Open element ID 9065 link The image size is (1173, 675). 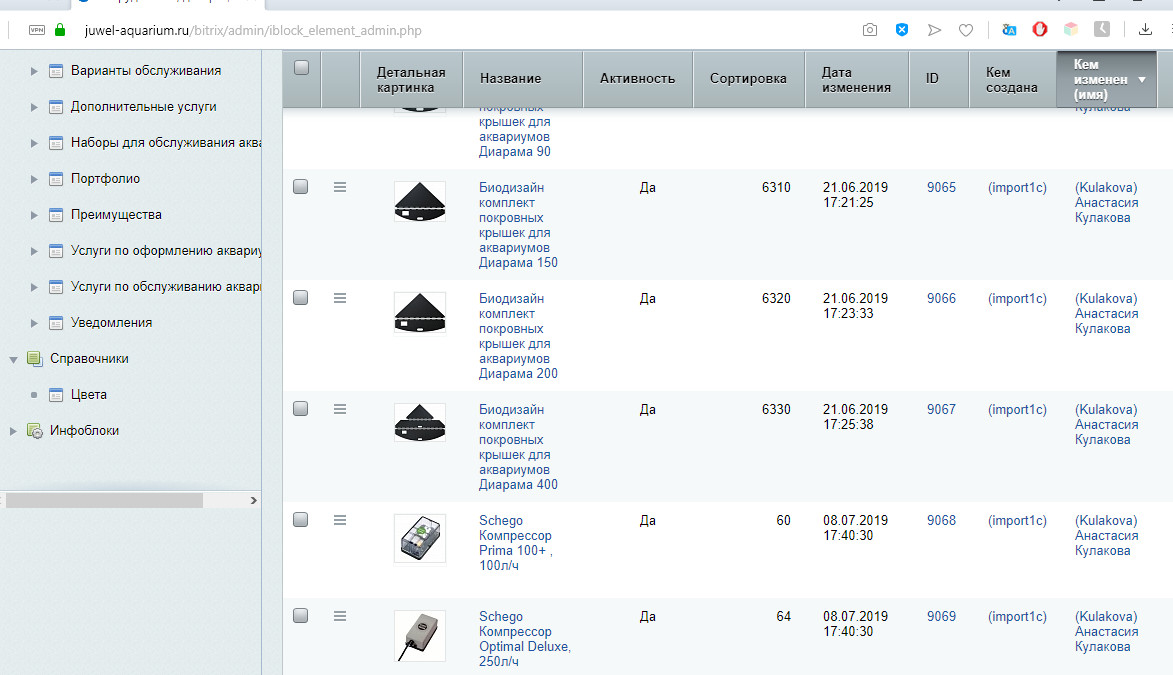[941, 188]
